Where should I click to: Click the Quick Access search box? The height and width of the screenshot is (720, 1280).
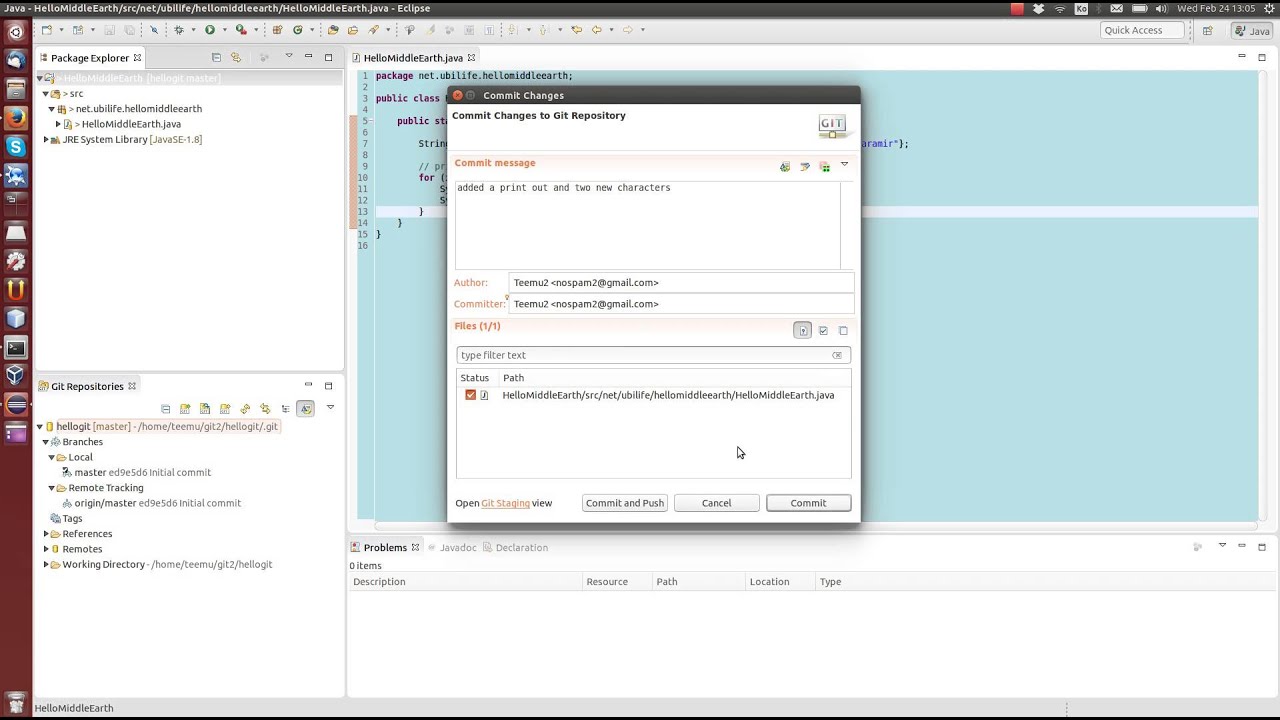(1142, 30)
